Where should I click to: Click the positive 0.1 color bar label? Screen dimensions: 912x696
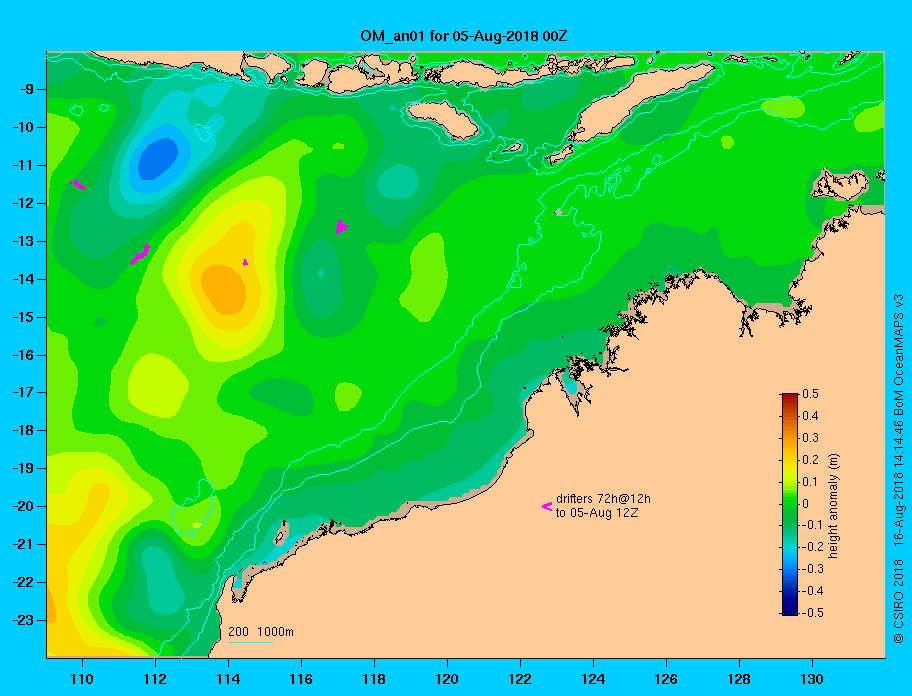[811, 481]
